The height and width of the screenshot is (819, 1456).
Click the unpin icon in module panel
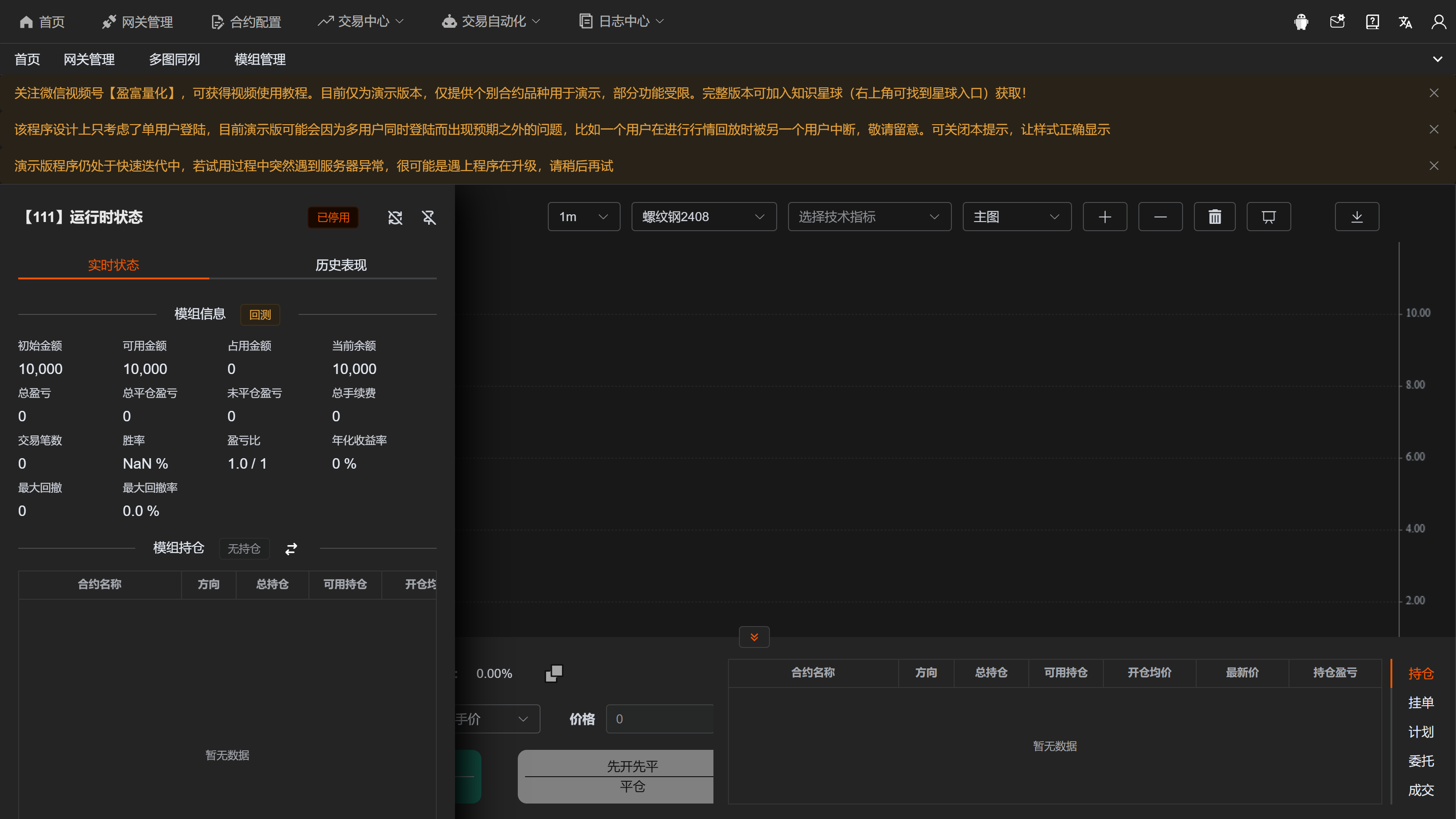pos(429,217)
